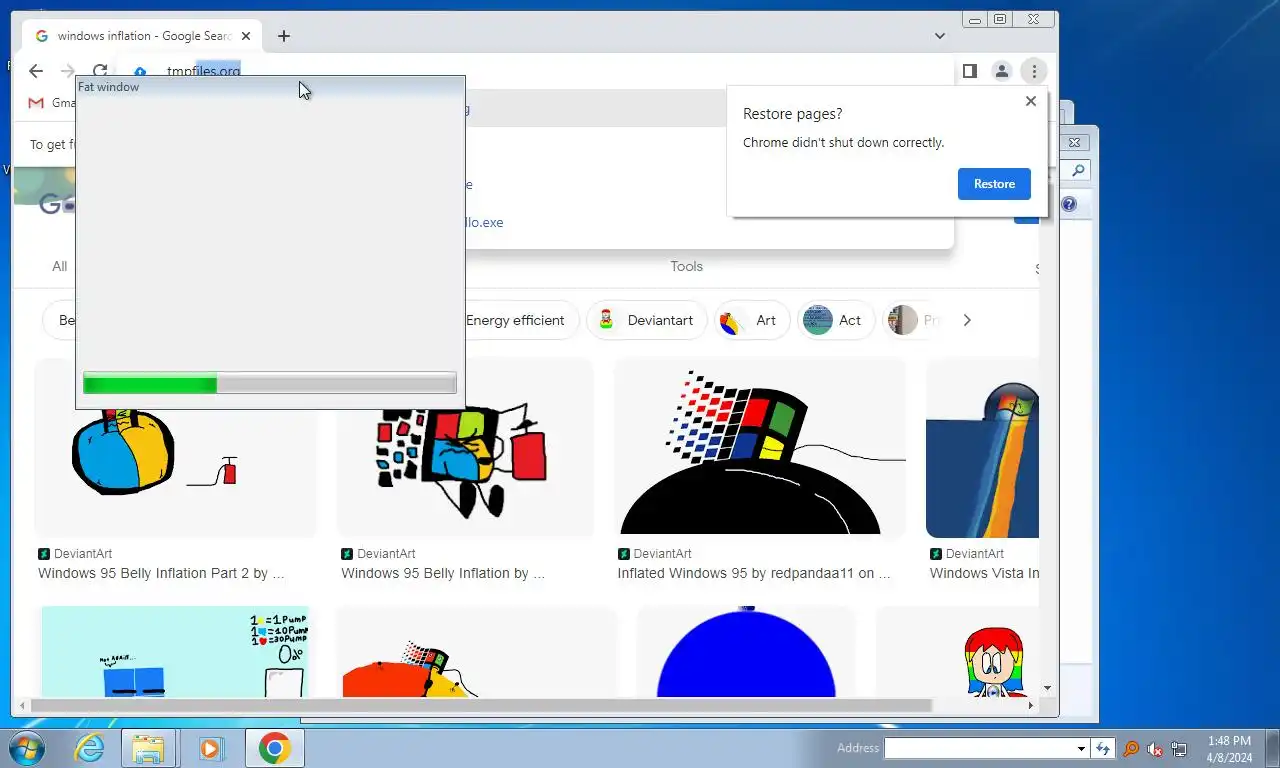The width and height of the screenshot is (1280, 768).
Task: Open the Chrome profile avatar menu
Action: pos(1001,71)
